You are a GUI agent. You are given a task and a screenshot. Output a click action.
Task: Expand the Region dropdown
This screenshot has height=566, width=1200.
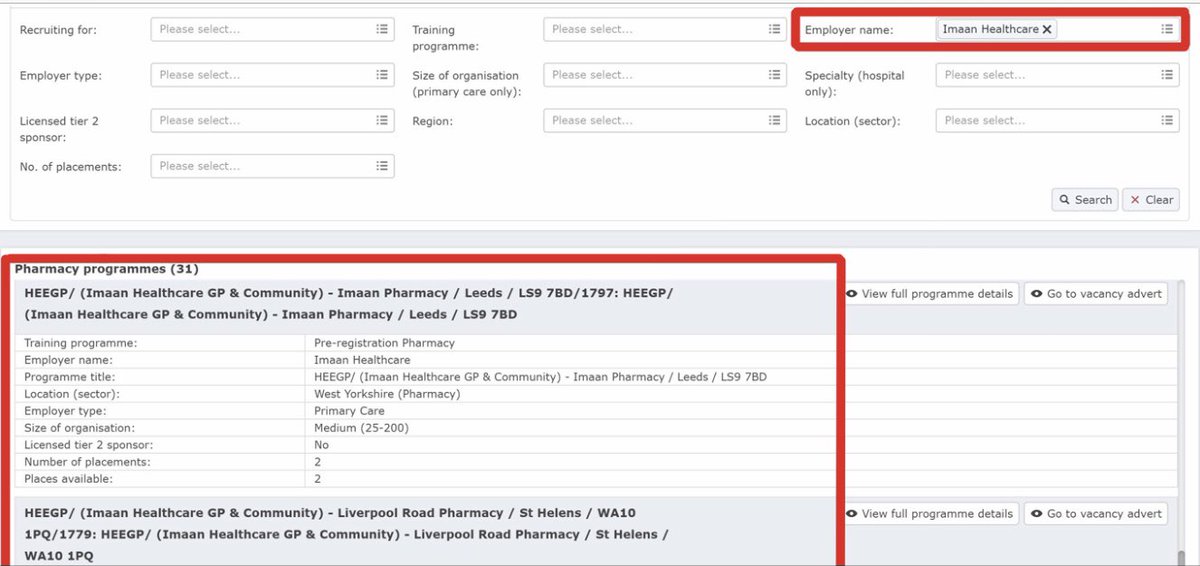(x=665, y=120)
